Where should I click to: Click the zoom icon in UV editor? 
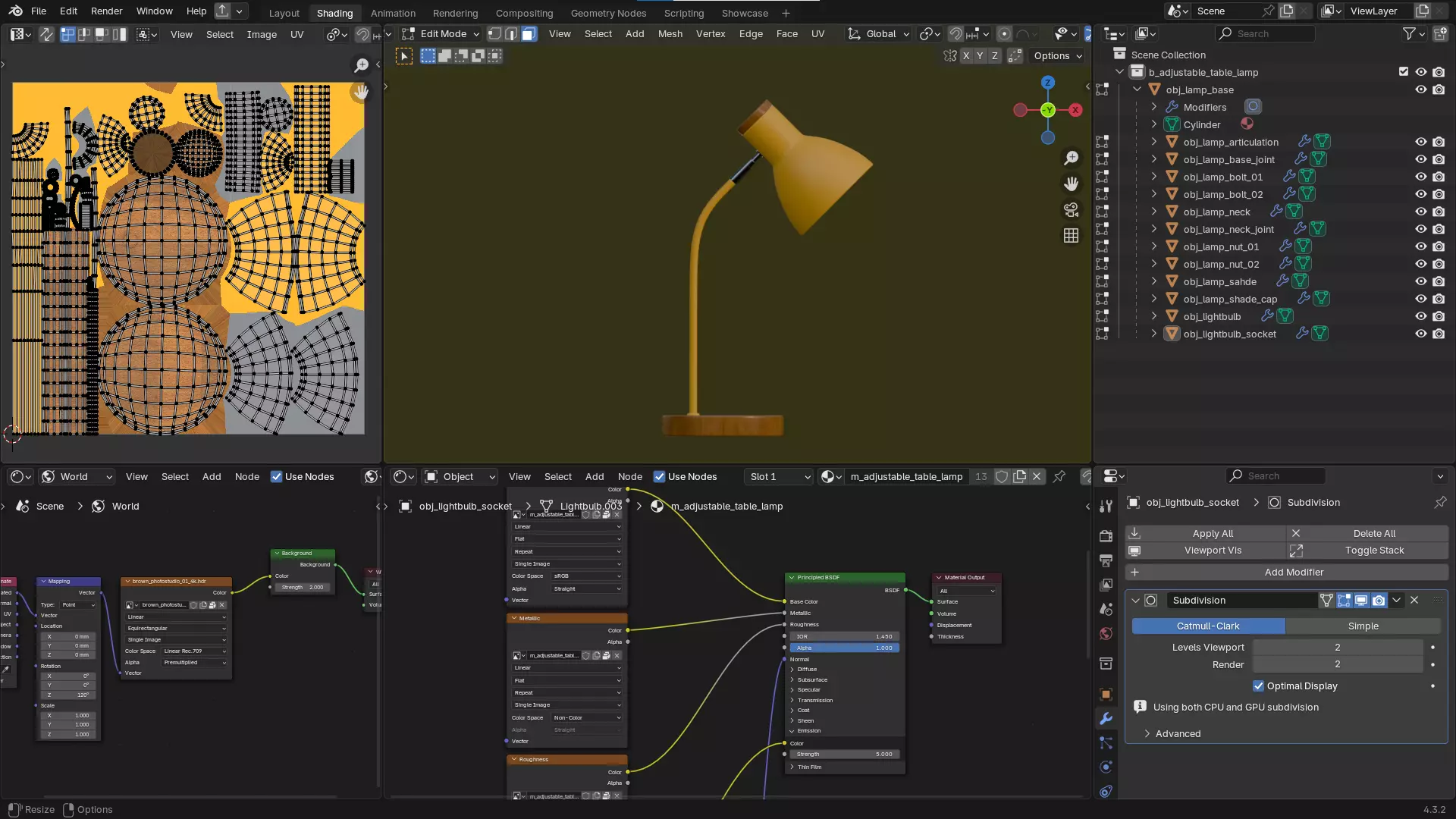tap(362, 66)
